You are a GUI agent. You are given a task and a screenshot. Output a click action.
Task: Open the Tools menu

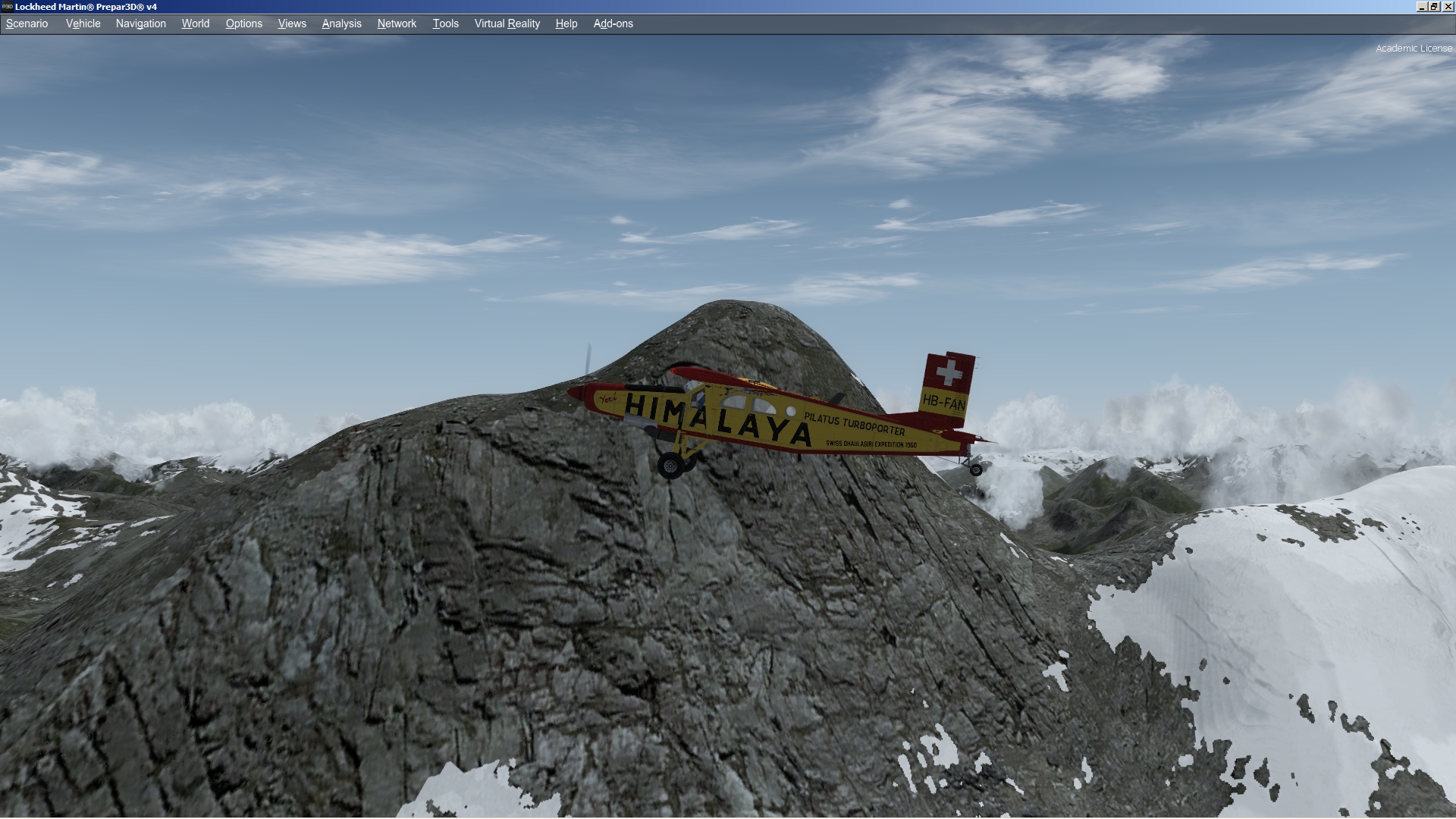tap(445, 24)
